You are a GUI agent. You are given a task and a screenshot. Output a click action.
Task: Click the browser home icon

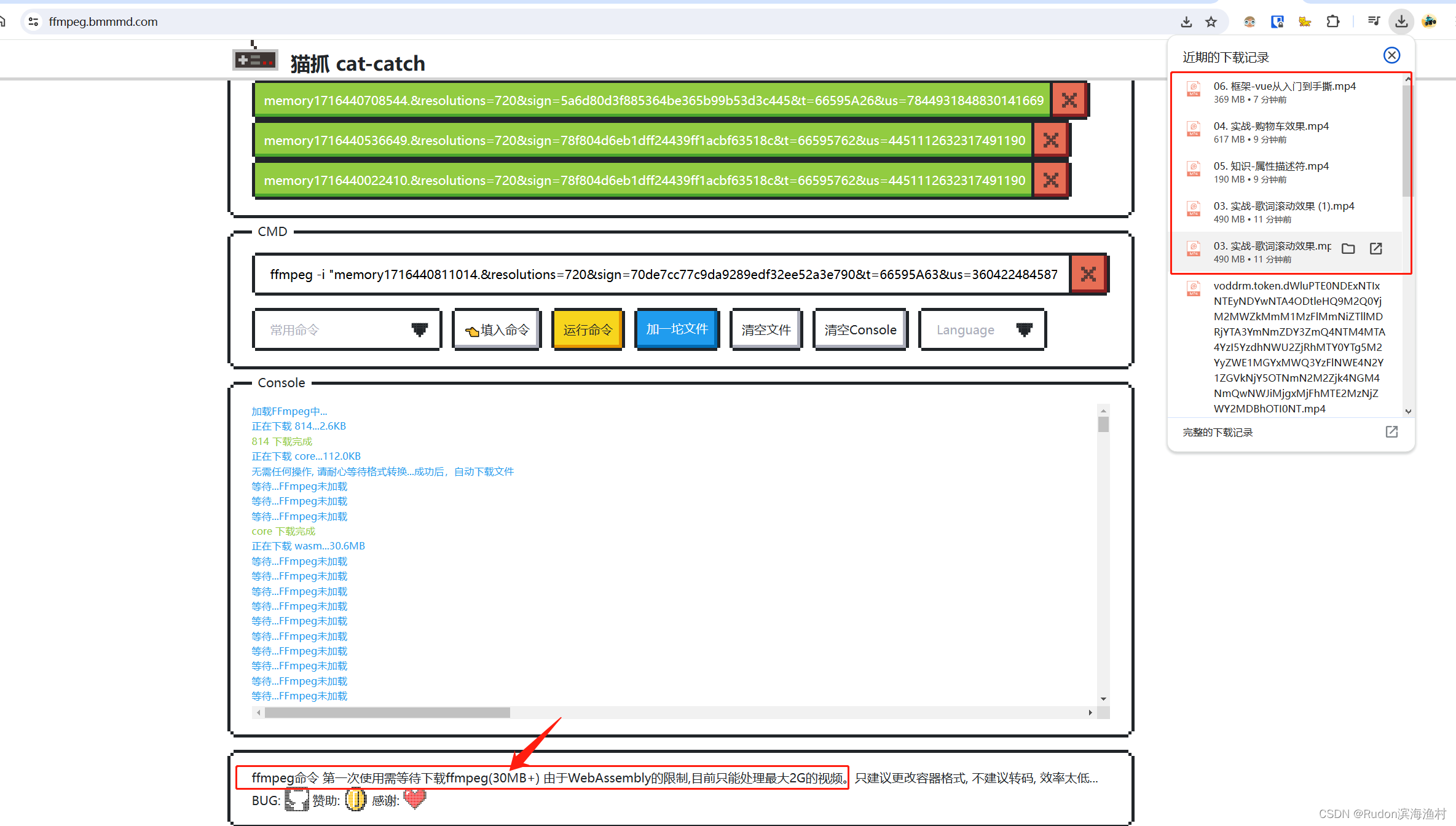[3, 22]
